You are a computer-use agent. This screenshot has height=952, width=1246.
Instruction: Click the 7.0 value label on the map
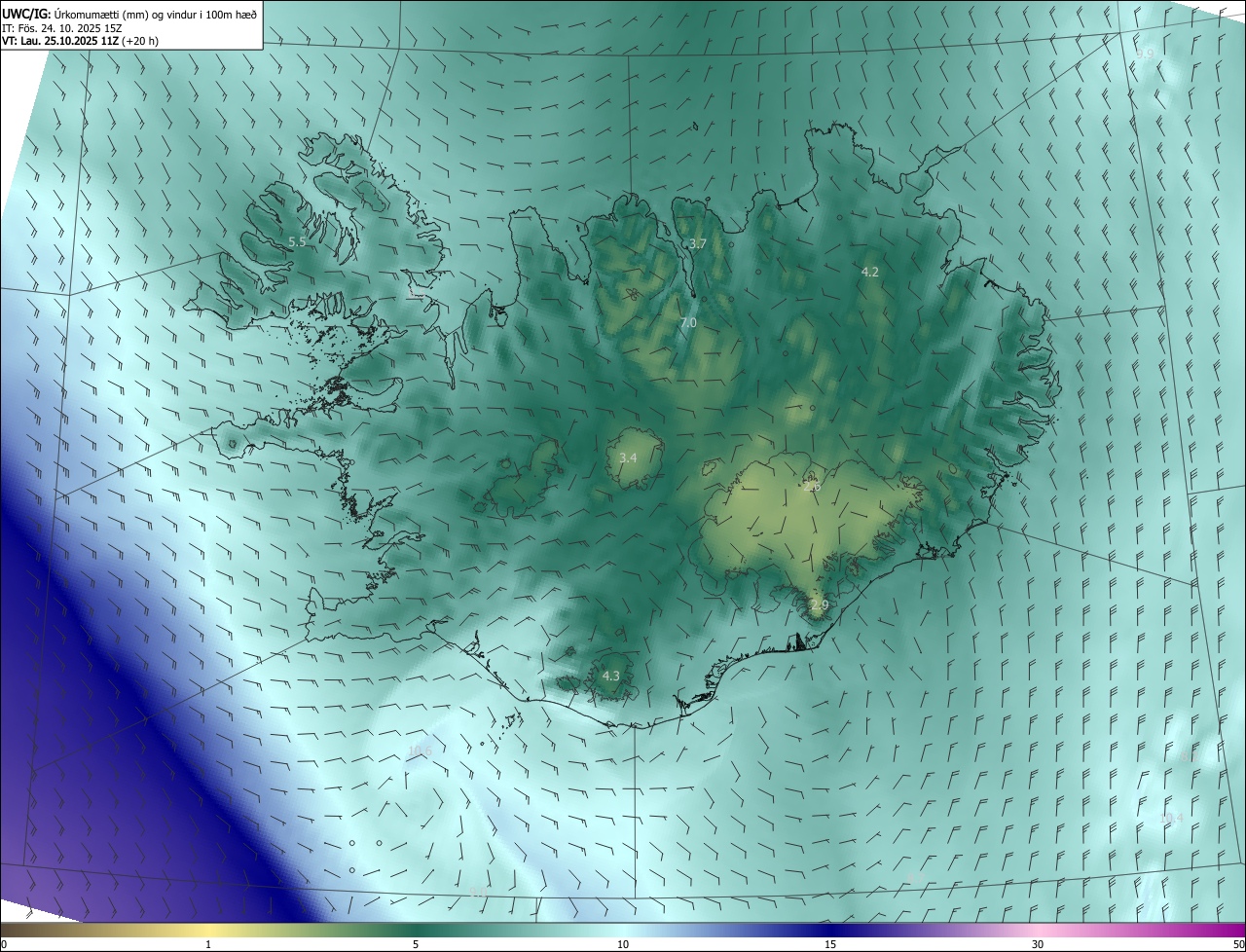click(x=688, y=322)
